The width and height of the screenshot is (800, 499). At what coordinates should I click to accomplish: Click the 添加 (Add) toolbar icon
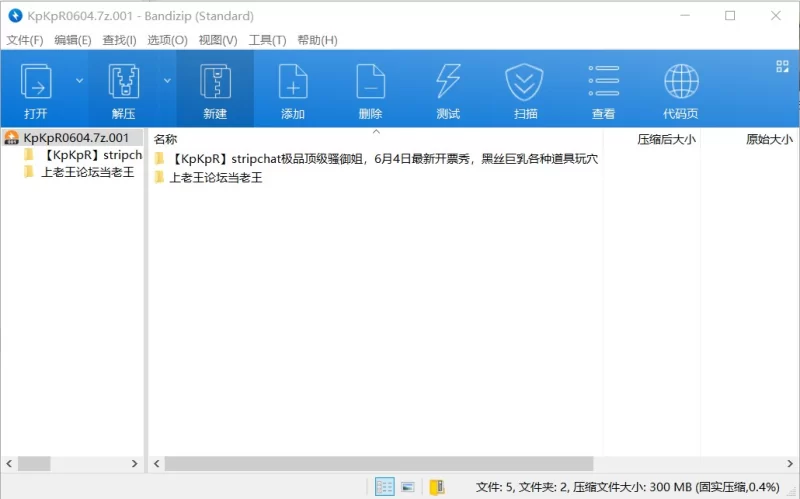(x=293, y=82)
